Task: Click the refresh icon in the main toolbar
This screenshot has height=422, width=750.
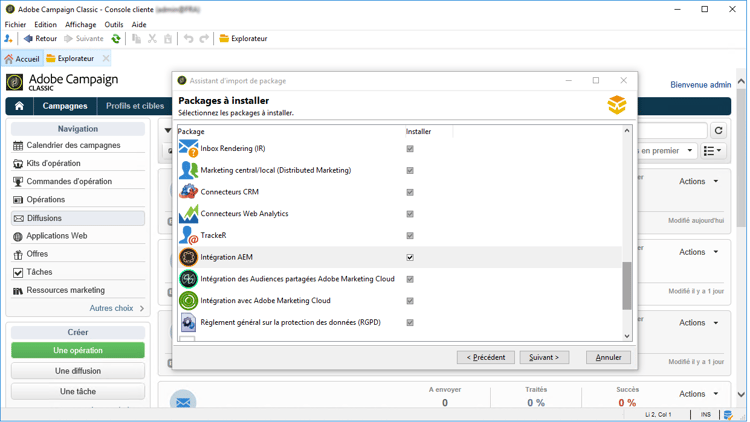Action: click(116, 39)
